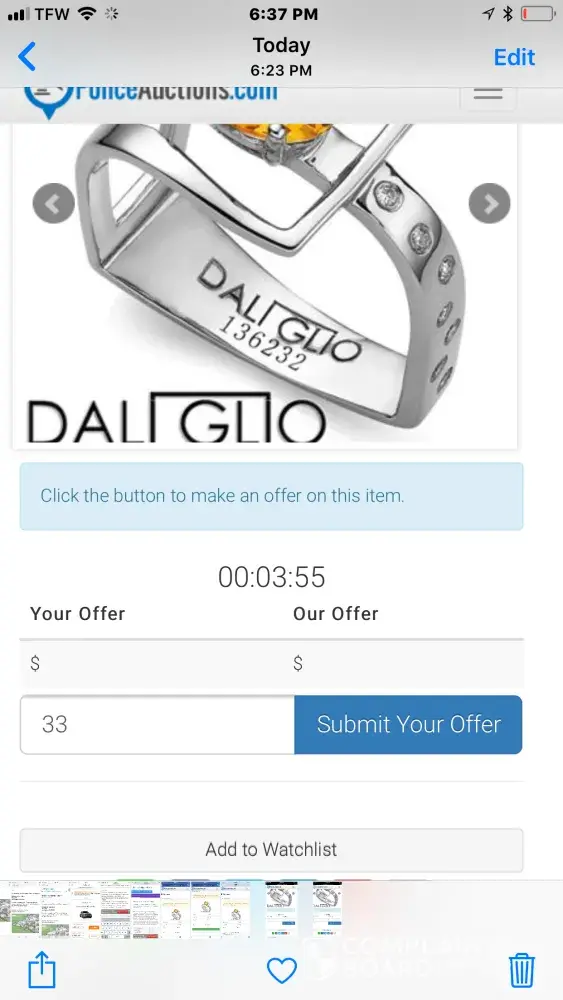Screen dimensions: 563x1000
Task: Show the next ring image with right arrow
Action: tap(490, 203)
